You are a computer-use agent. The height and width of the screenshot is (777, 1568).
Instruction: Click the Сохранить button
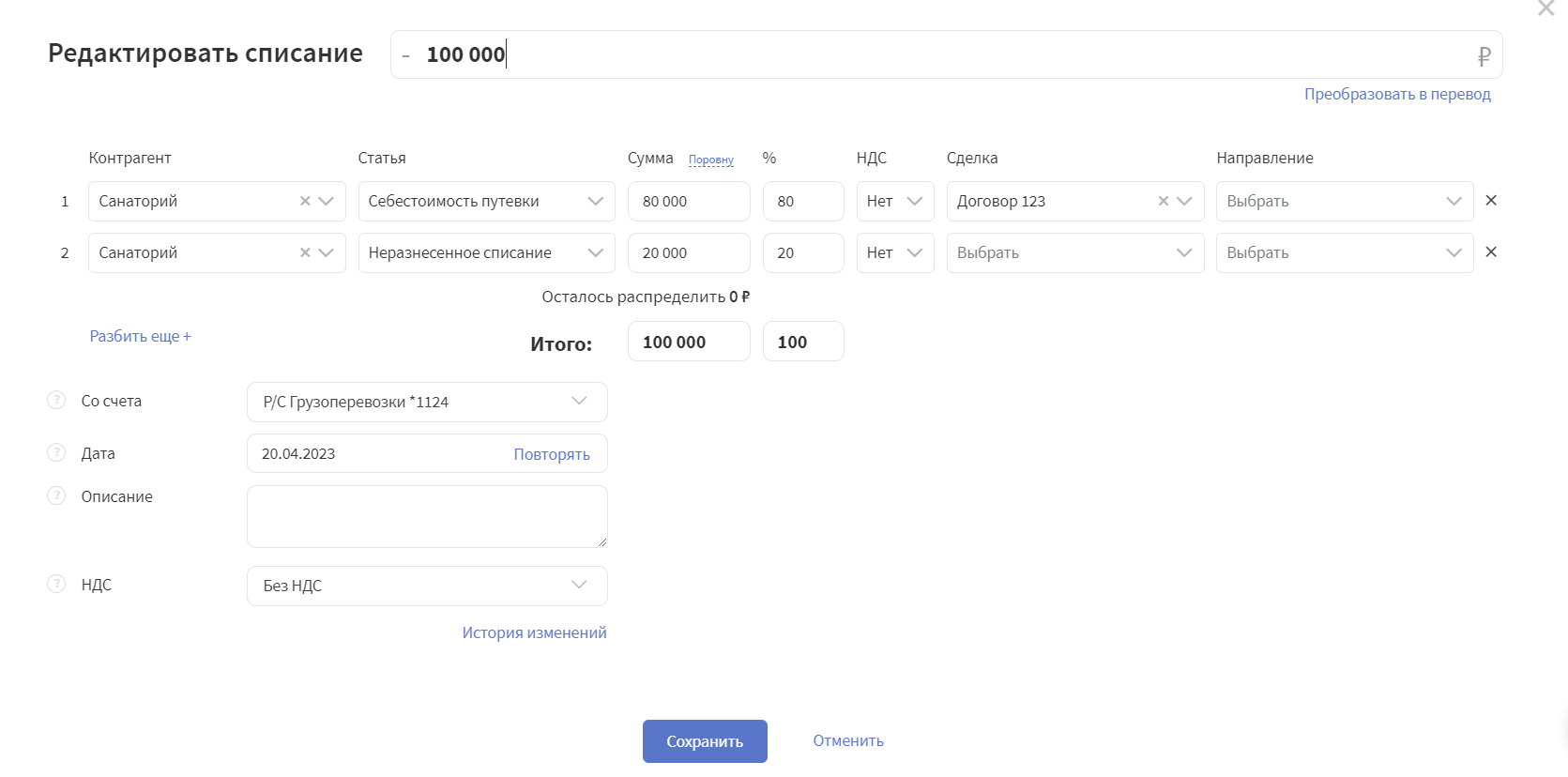(705, 741)
